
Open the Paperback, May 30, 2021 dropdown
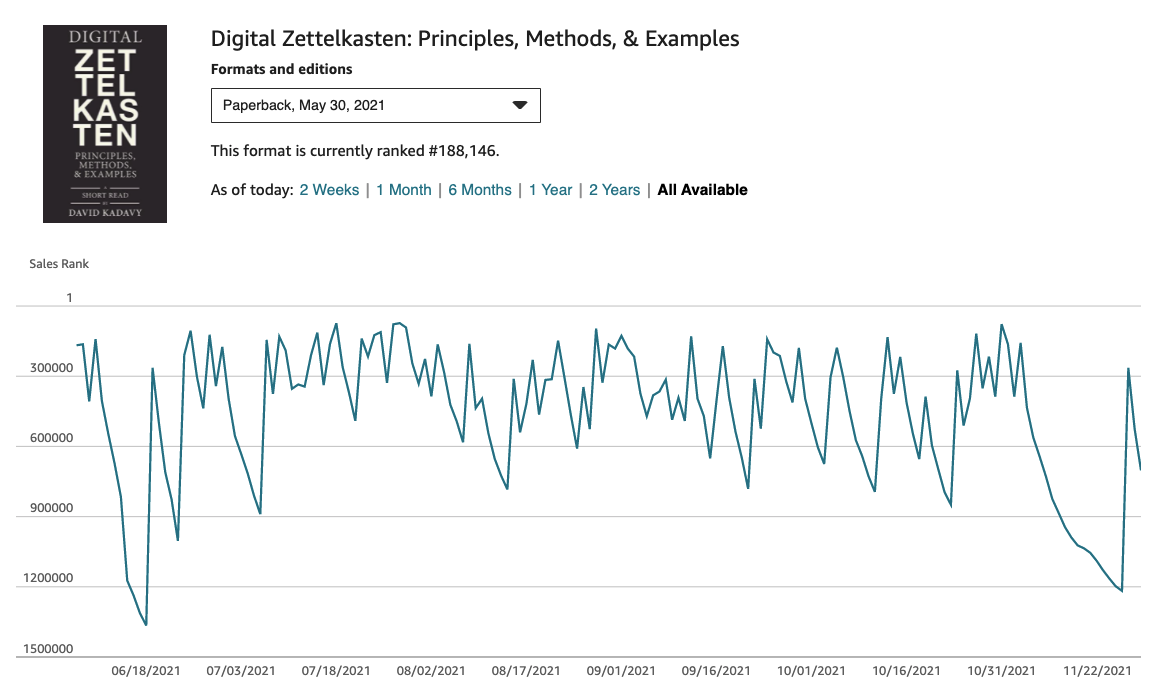point(375,105)
